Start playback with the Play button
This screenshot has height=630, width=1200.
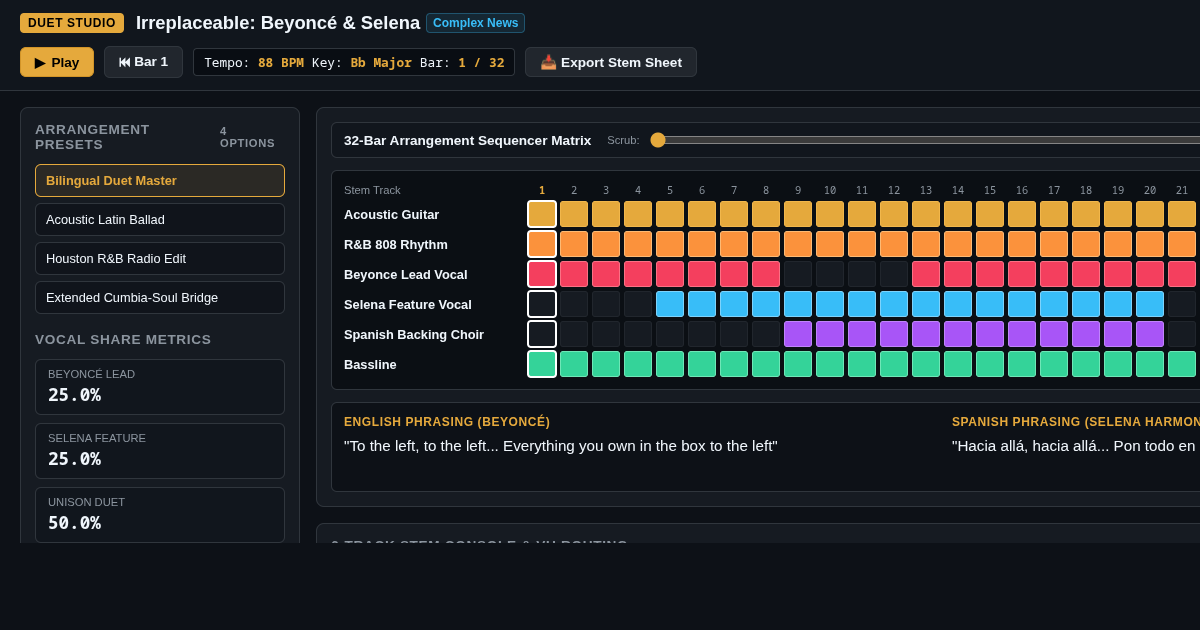tap(57, 62)
